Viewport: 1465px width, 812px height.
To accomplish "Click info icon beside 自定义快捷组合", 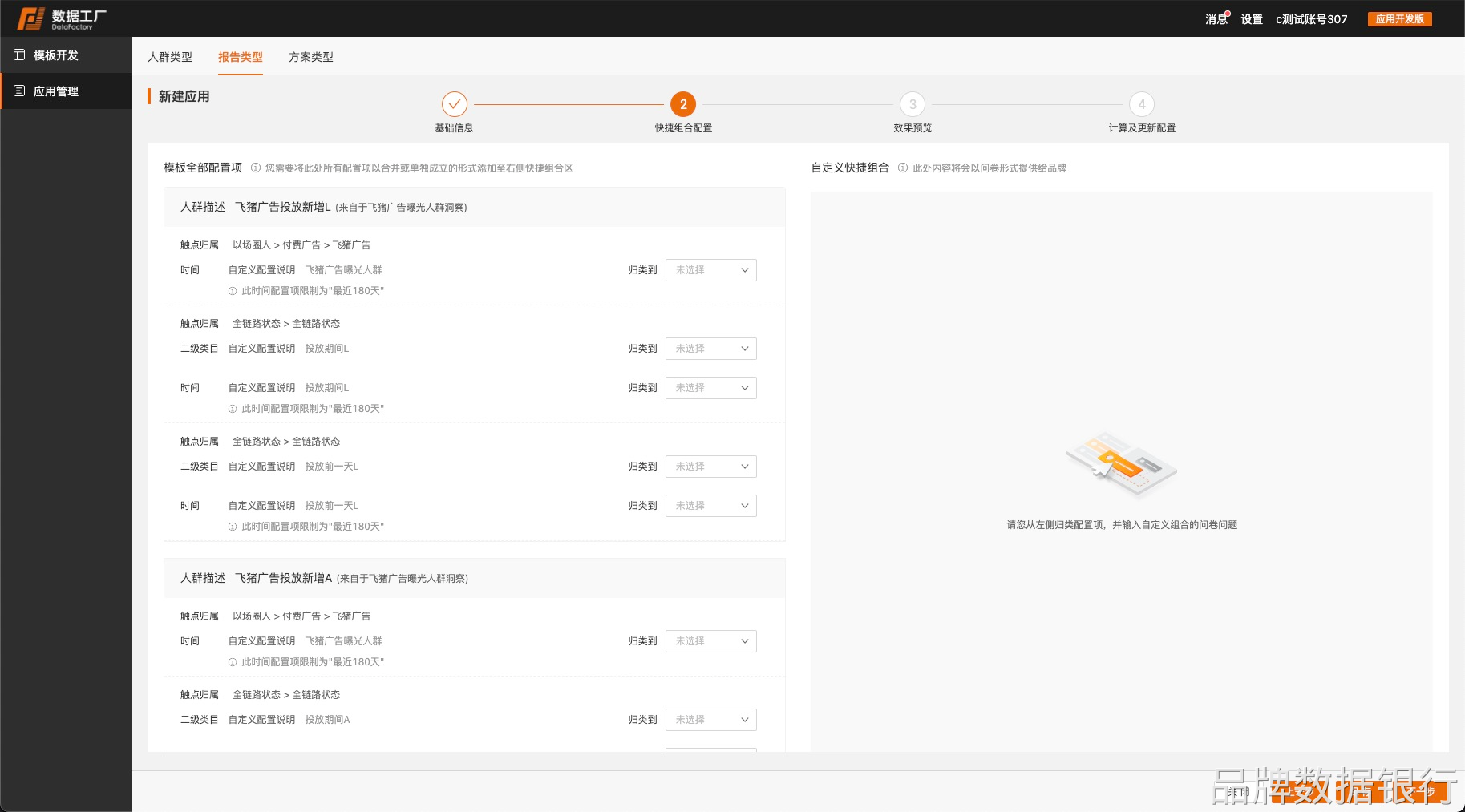I will pos(903,168).
